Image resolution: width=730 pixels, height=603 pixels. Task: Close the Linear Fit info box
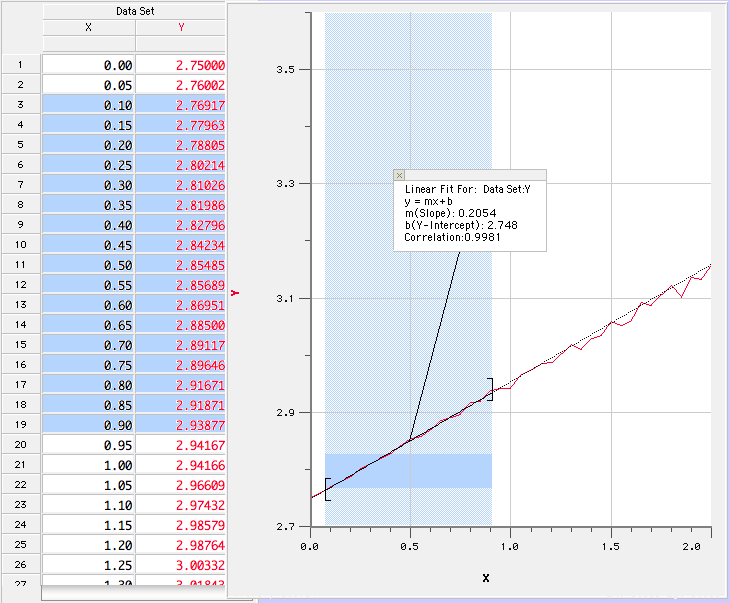click(x=400, y=175)
